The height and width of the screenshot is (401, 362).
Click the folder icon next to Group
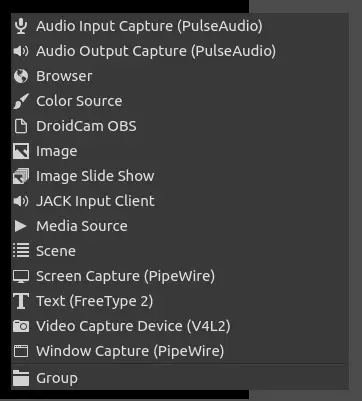21,378
